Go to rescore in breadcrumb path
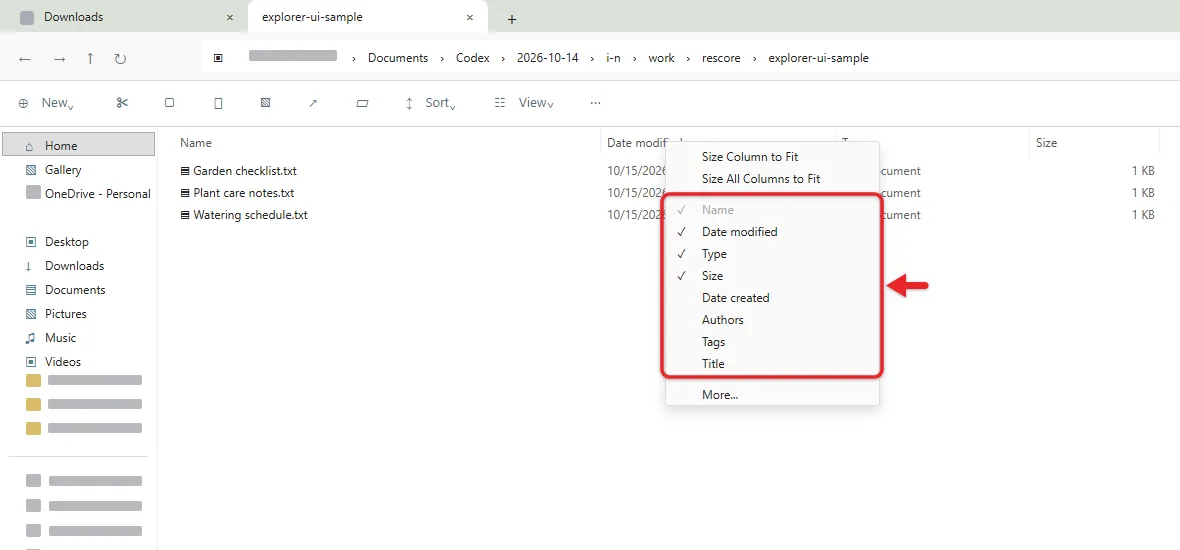Screen dimensions: 1180x550 (722, 58)
